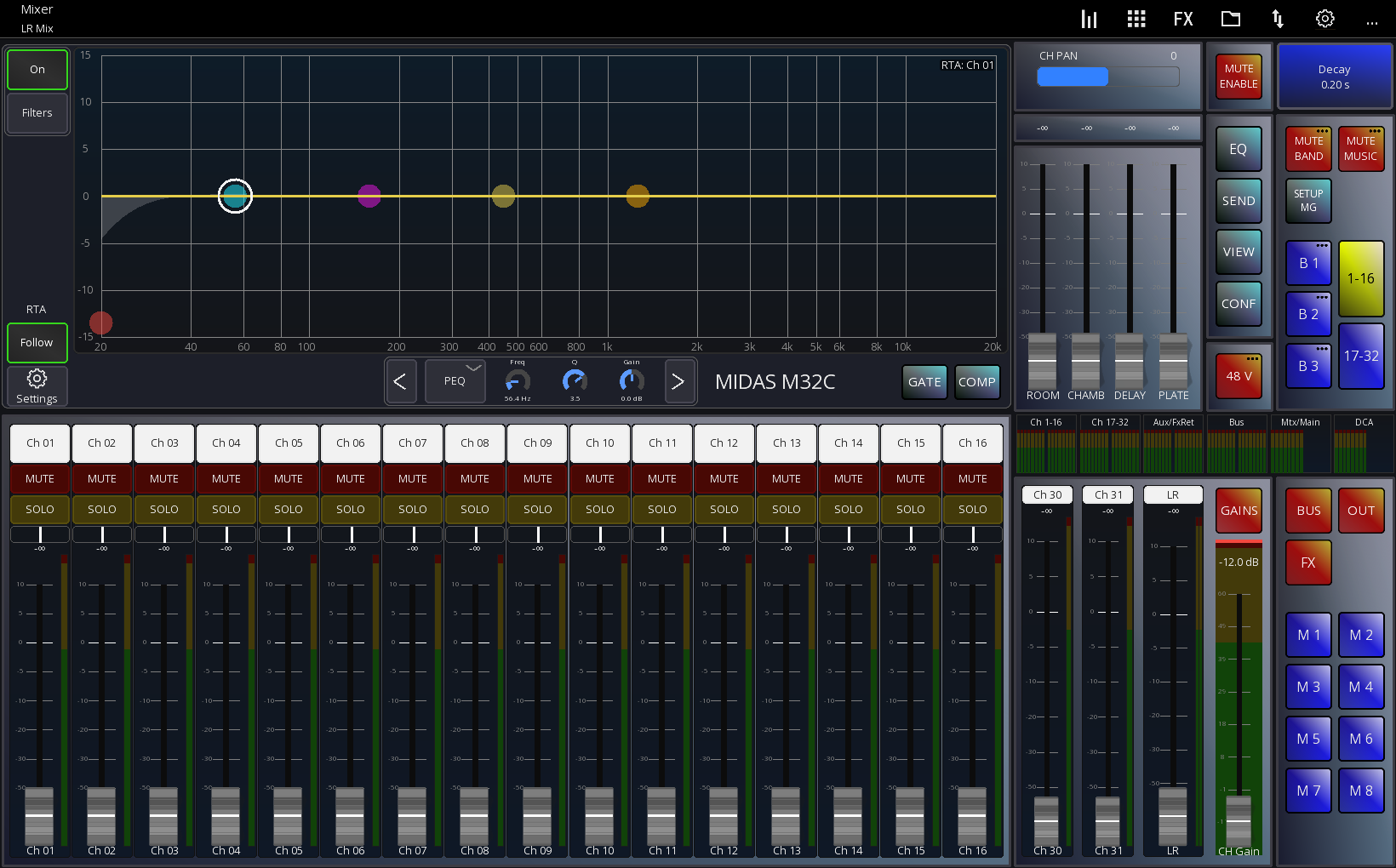Click the Gain knob of the EQ
The width and height of the screenshot is (1396, 868).
coord(632,380)
